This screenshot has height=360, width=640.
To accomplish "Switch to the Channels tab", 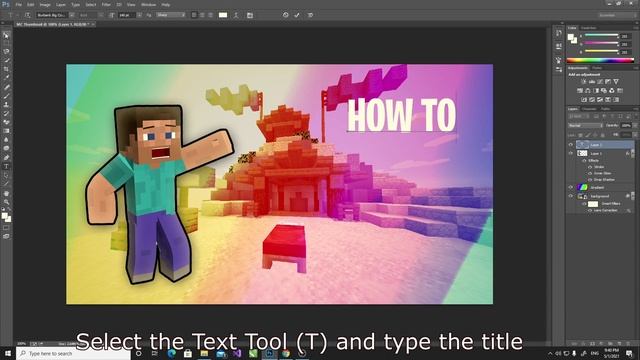I will [589, 109].
